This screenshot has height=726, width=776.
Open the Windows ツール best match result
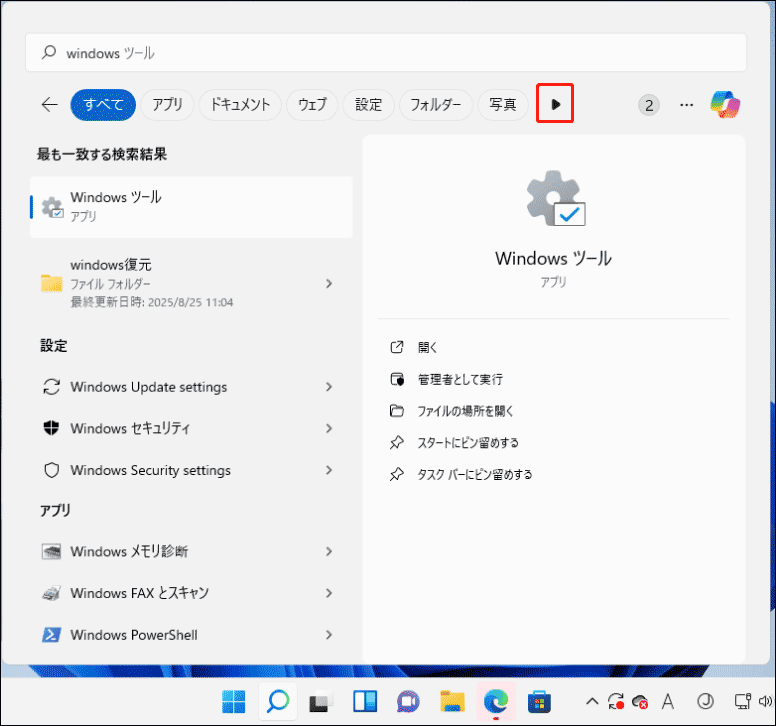(x=191, y=207)
